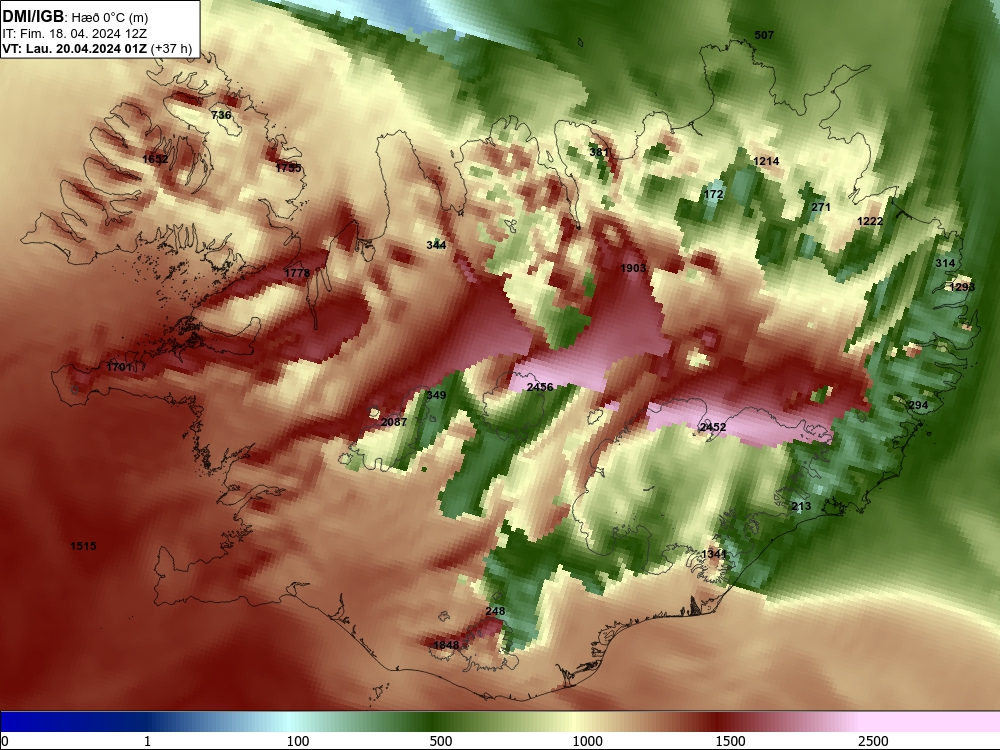The image size is (1000, 750).
Task: Click the 344 value on the map
Action: point(436,244)
